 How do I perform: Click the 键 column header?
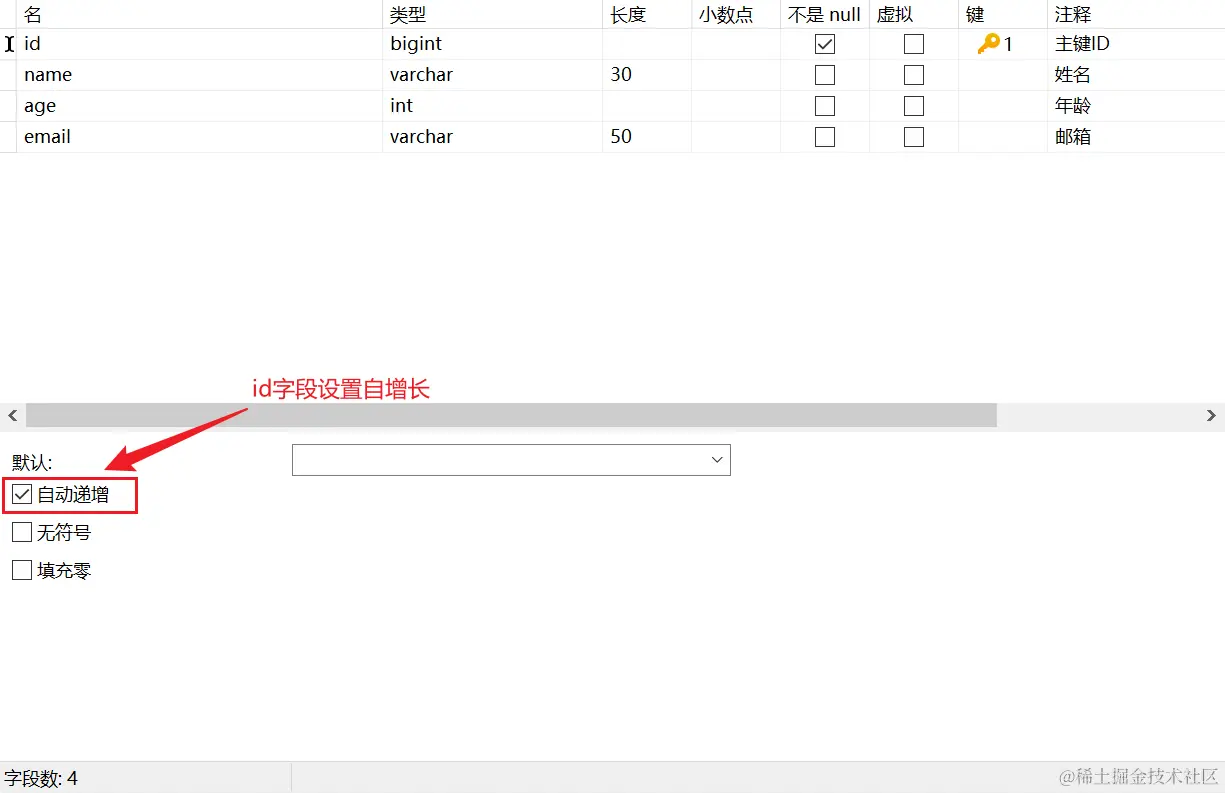tap(1003, 14)
